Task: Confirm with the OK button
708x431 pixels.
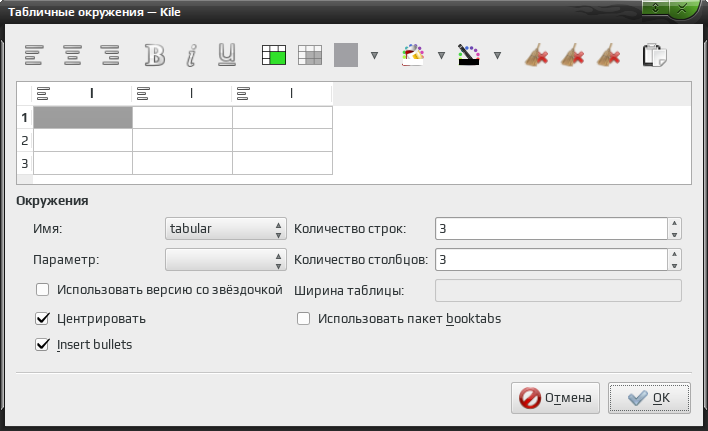Action: point(649,398)
